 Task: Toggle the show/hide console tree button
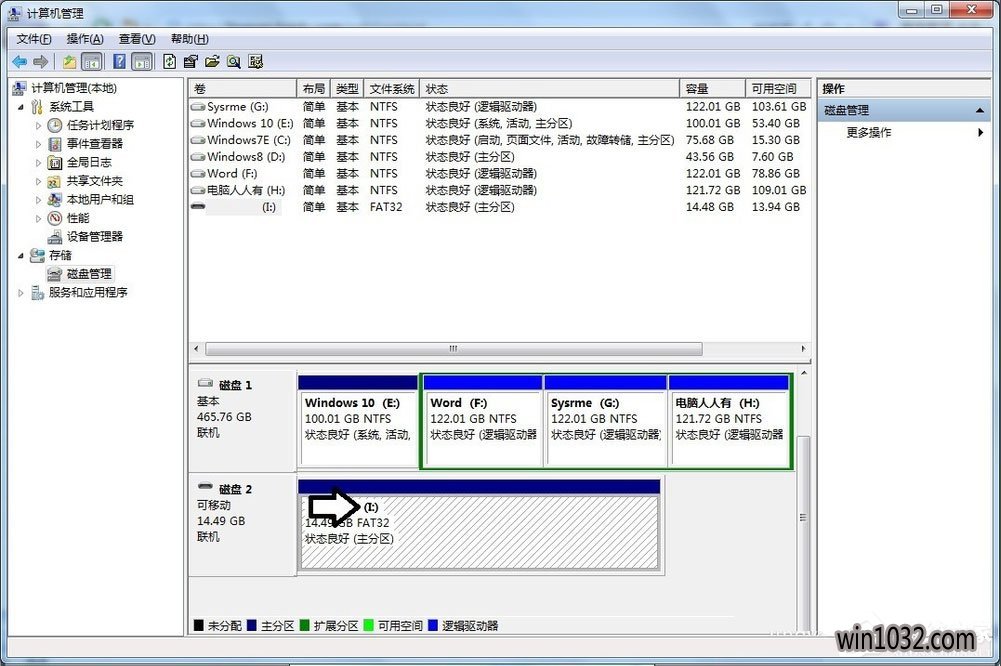click(x=92, y=62)
